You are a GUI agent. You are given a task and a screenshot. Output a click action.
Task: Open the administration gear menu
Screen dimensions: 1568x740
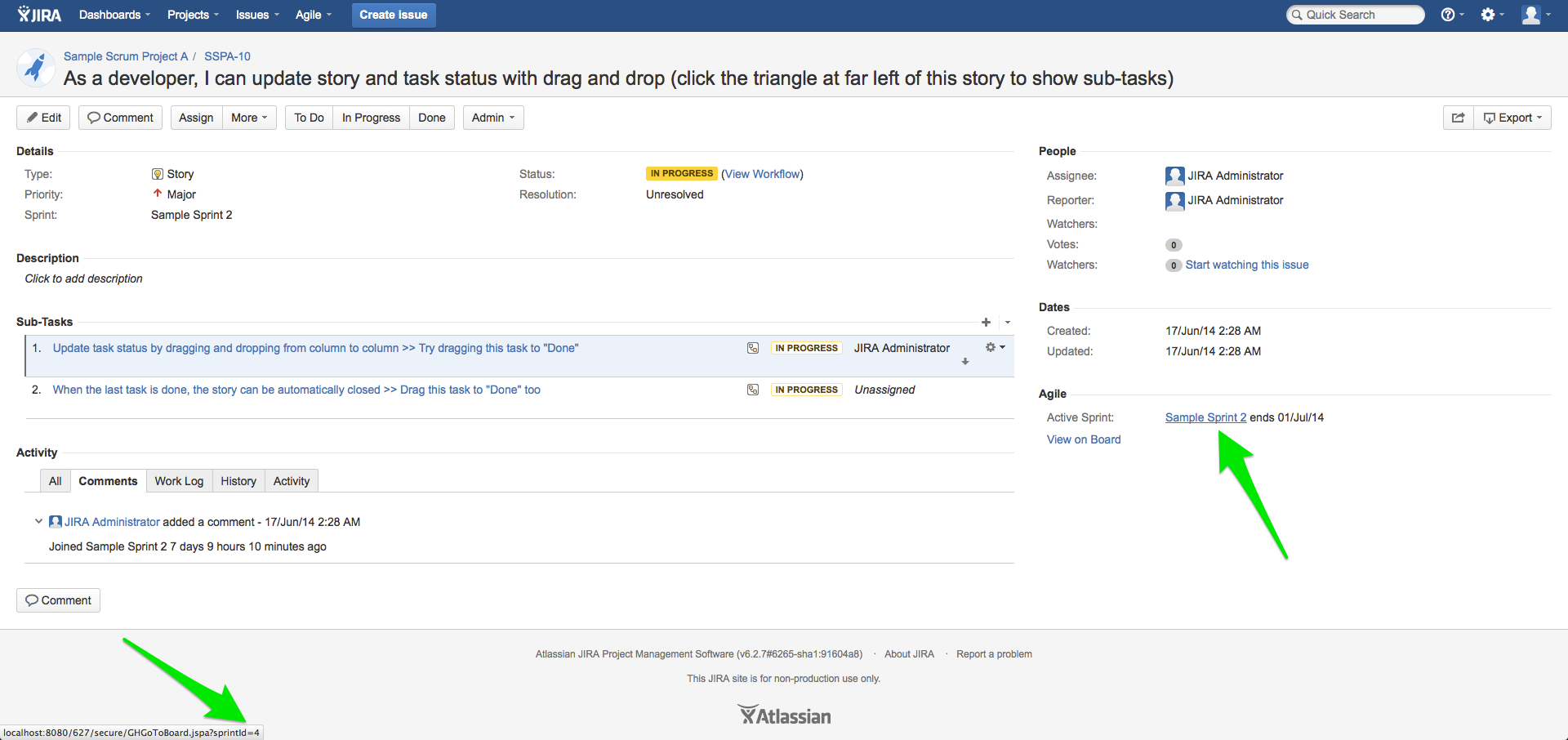click(x=1492, y=15)
